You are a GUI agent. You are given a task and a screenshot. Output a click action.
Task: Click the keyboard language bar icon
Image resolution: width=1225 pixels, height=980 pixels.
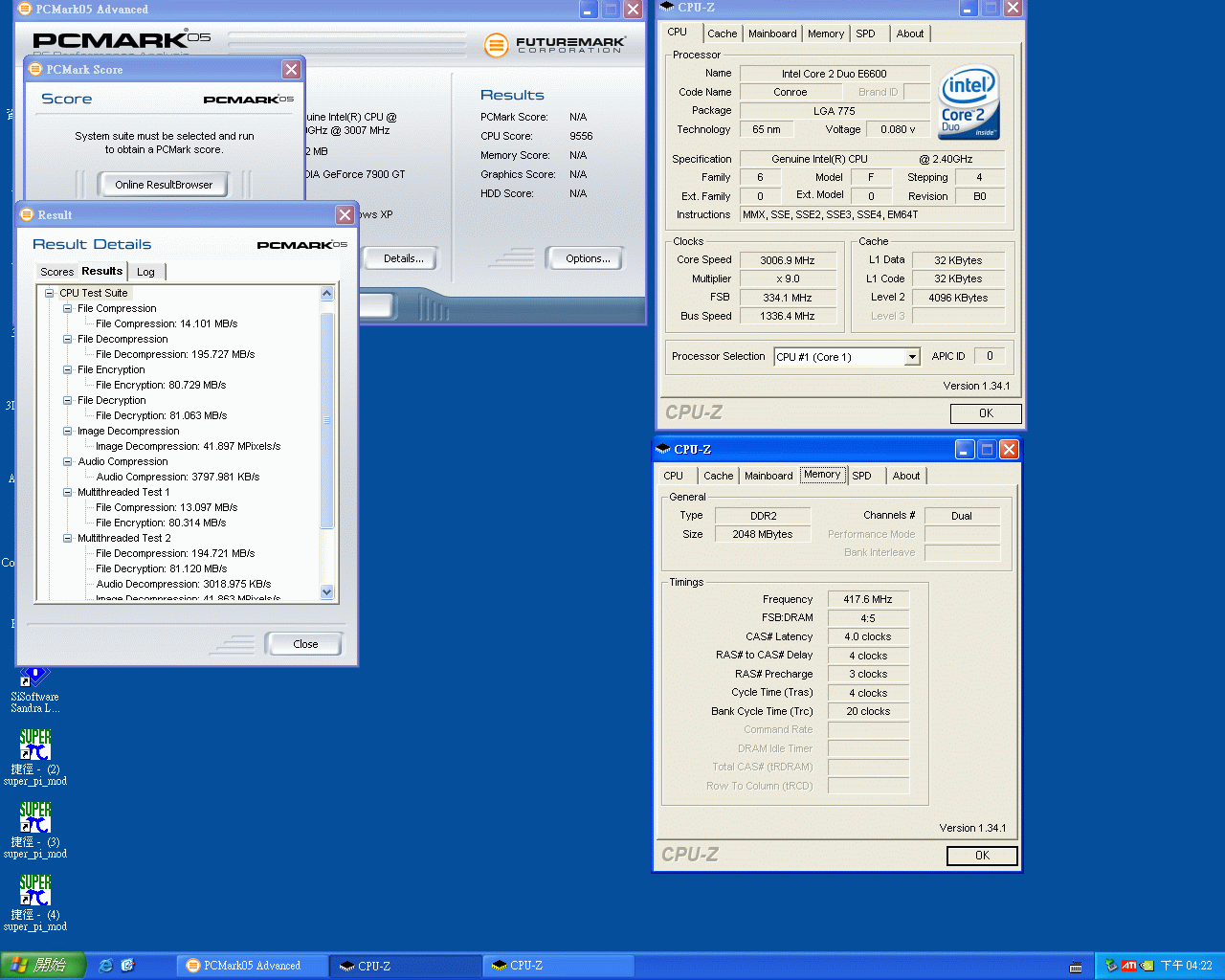click(x=1076, y=967)
